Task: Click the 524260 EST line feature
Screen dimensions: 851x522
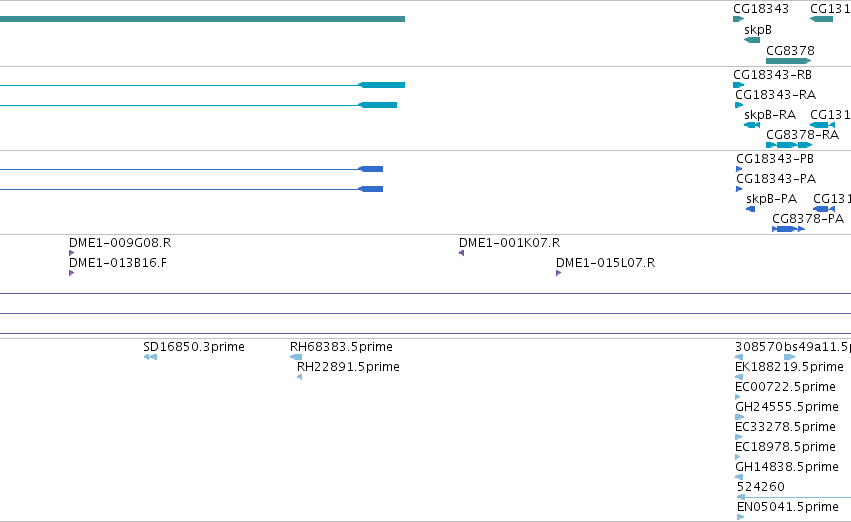Action: (x=794, y=497)
